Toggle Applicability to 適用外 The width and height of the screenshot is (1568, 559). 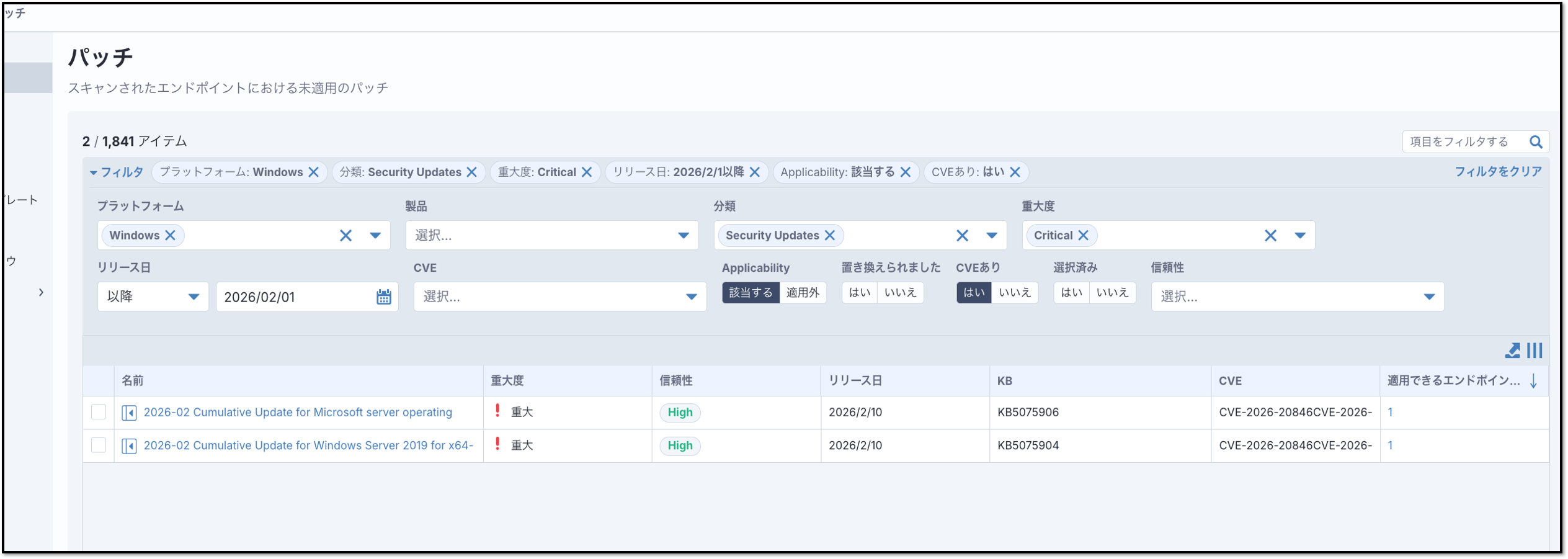pos(803,293)
